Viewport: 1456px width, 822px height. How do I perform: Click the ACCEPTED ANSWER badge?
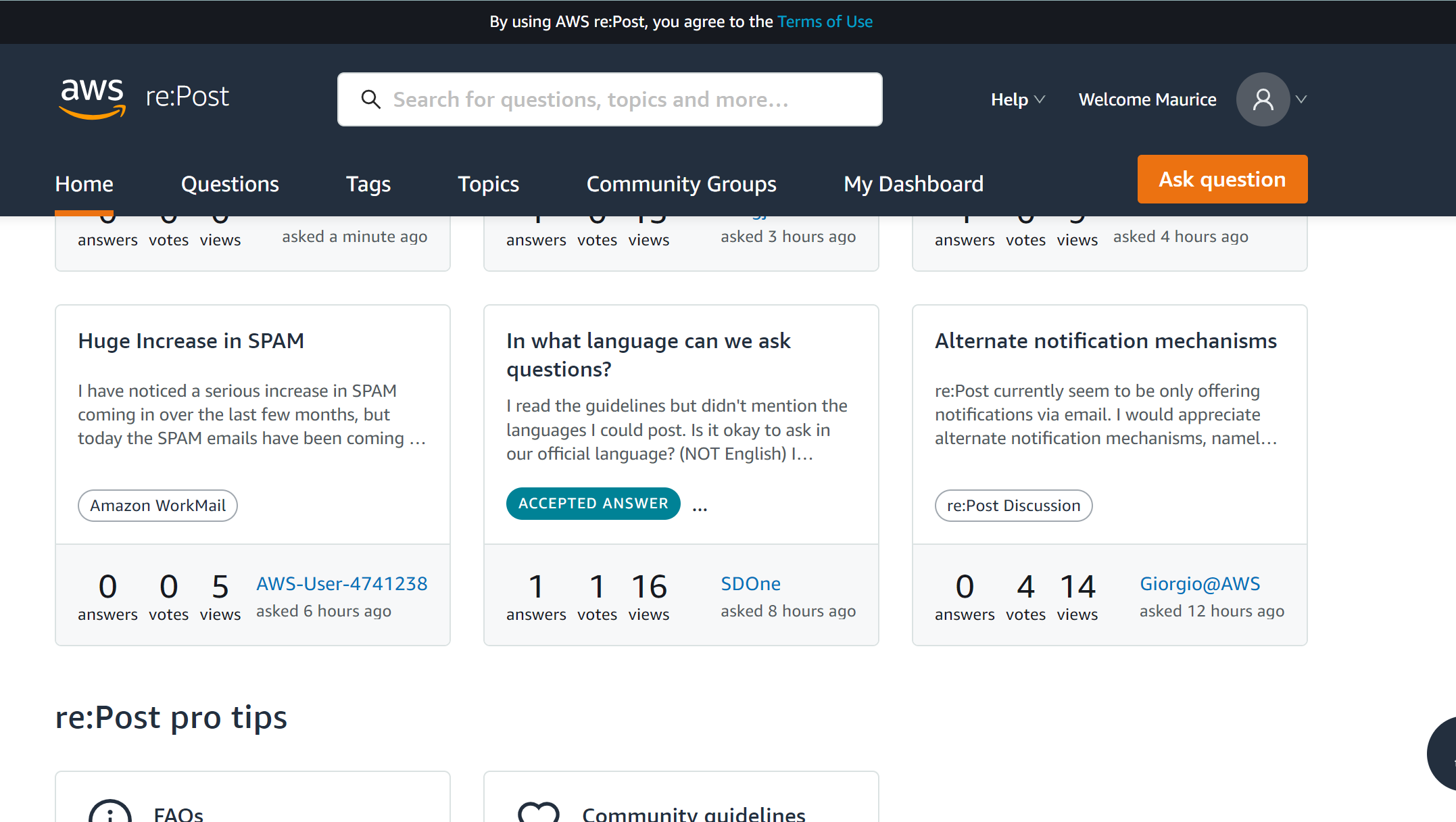point(593,504)
